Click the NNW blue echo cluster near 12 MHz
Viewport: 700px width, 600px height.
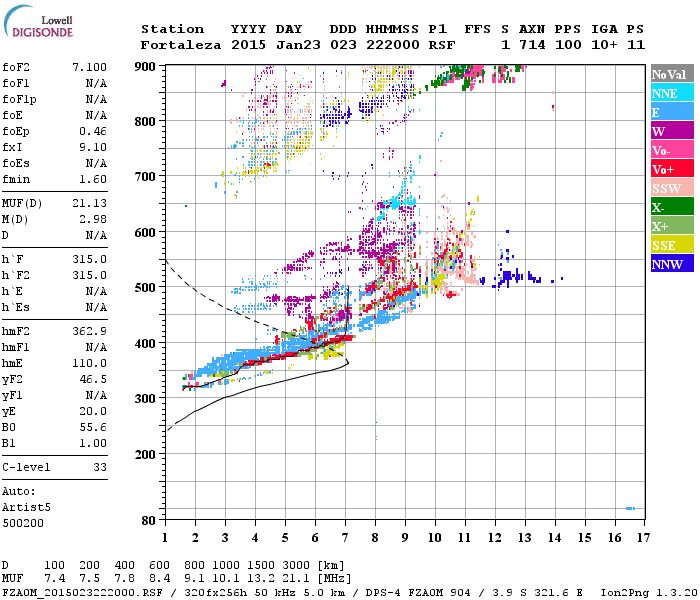[x=507, y=277]
